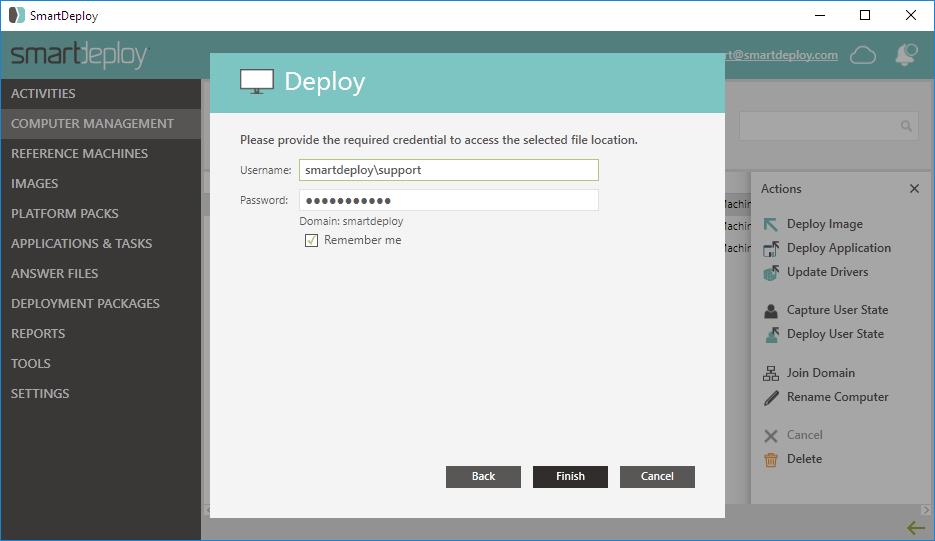Click the Finish button
Screen dimensions: 935x541
570,477
